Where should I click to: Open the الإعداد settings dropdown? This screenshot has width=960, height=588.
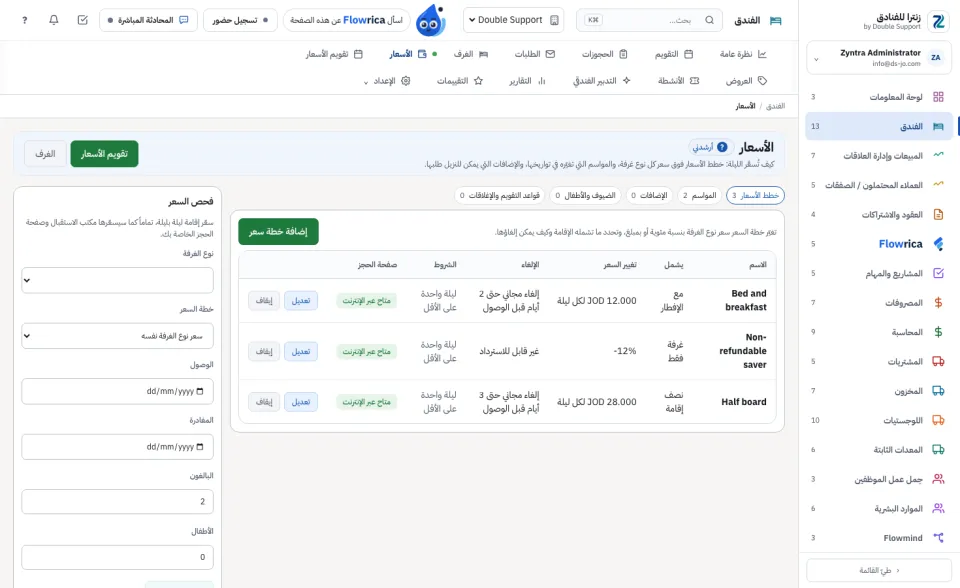click(388, 81)
